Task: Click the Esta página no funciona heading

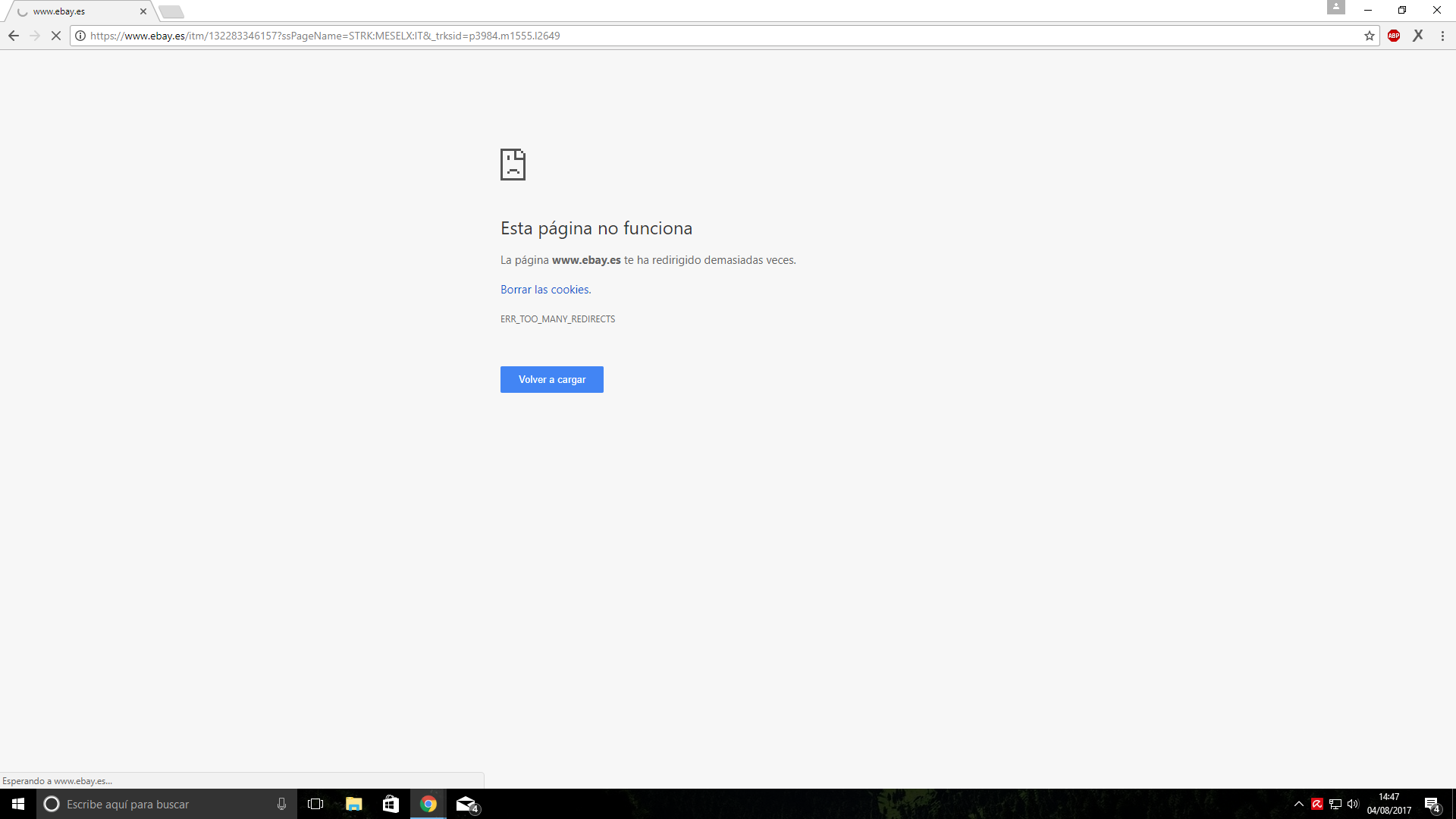Action: [x=596, y=228]
